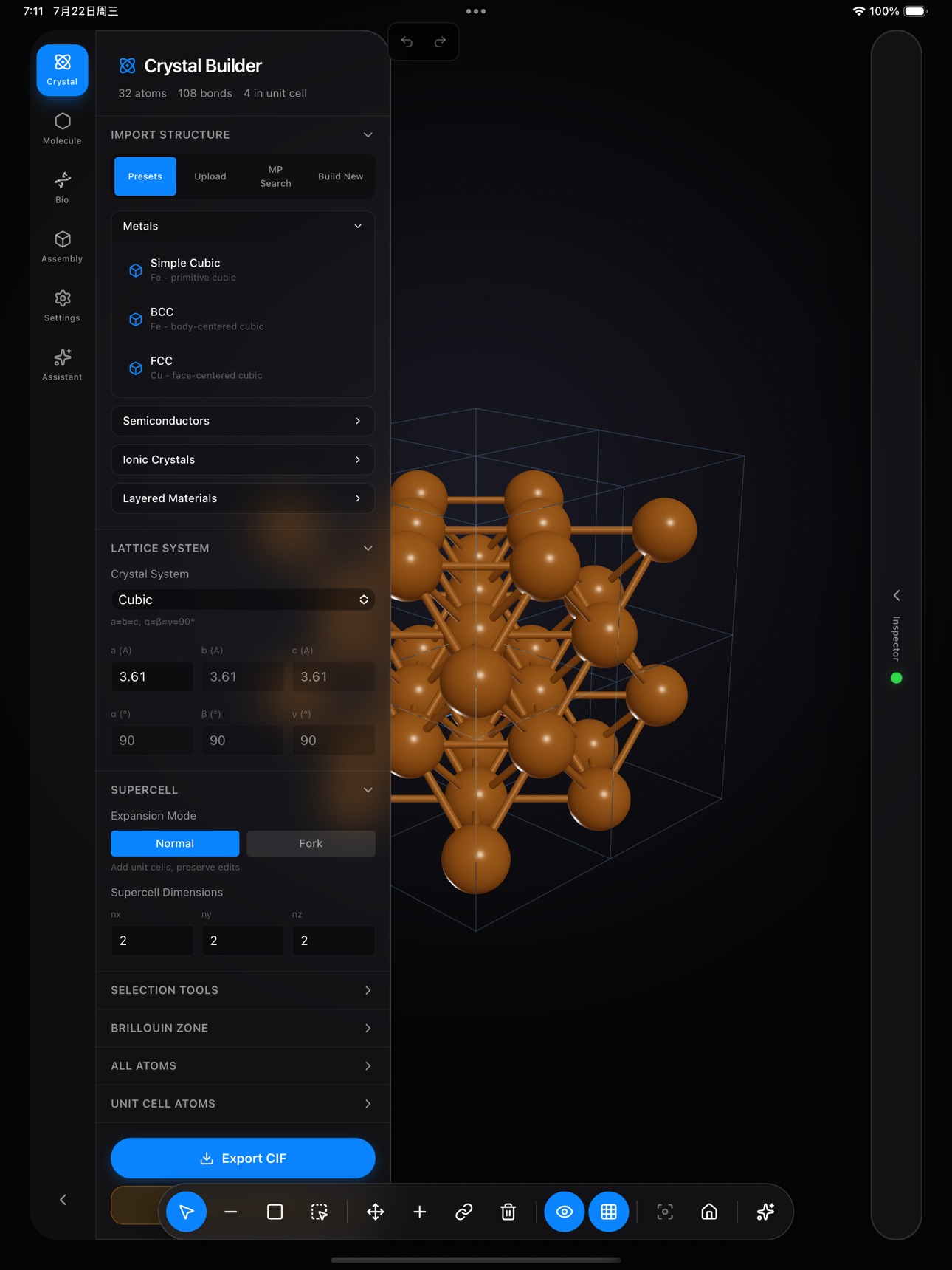Collapse the Metals preset group
This screenshot has height=1270, width=952.
243,226
